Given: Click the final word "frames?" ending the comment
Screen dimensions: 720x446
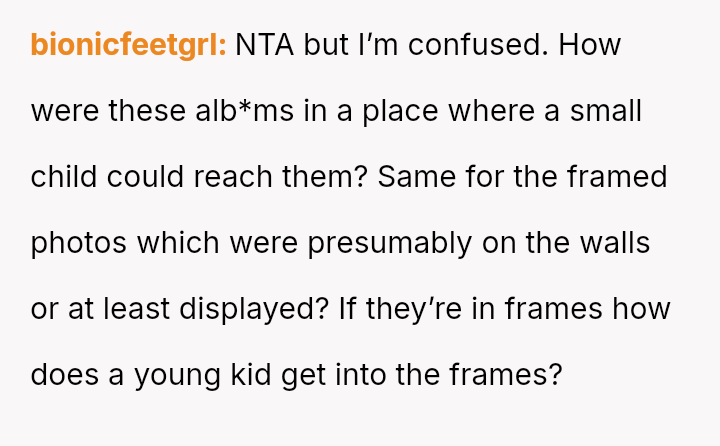Looking at the screenshot, I should (514, 375).
